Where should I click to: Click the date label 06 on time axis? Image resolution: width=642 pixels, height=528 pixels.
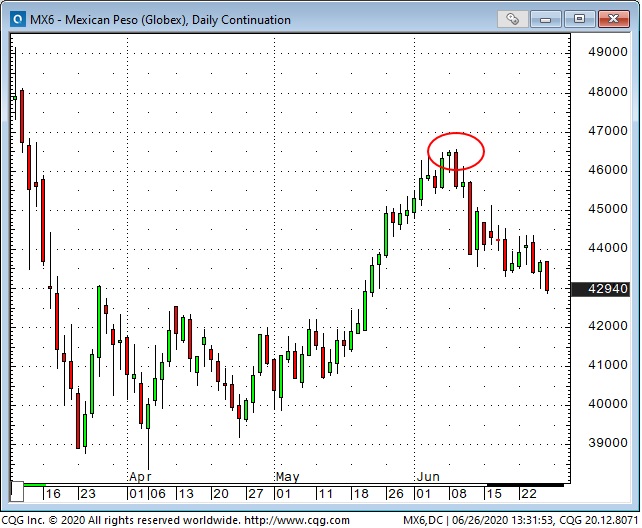click(x=158, y=494)
